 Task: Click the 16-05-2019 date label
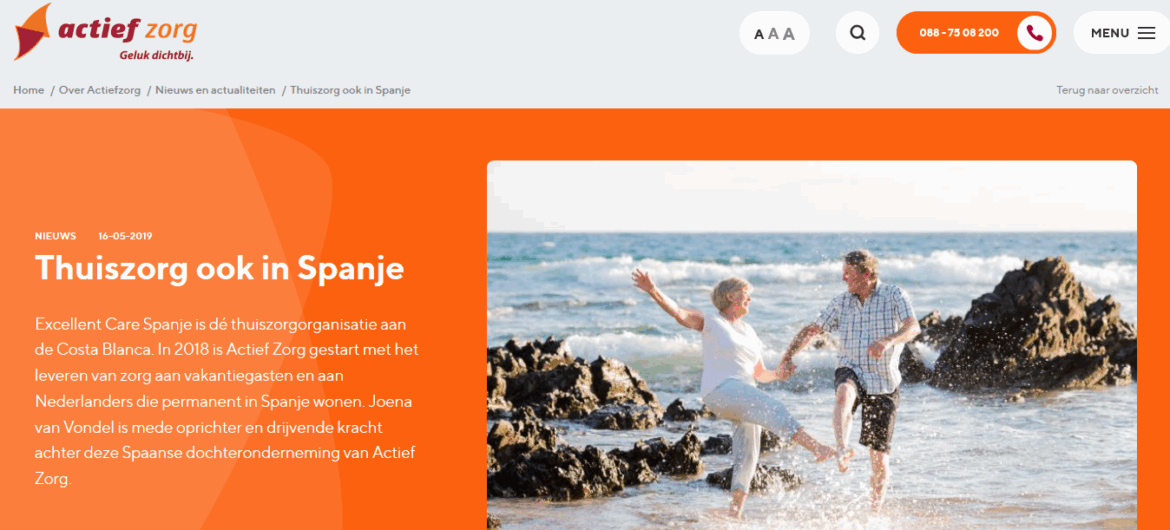pyautogui.click(x=125, y=236)
